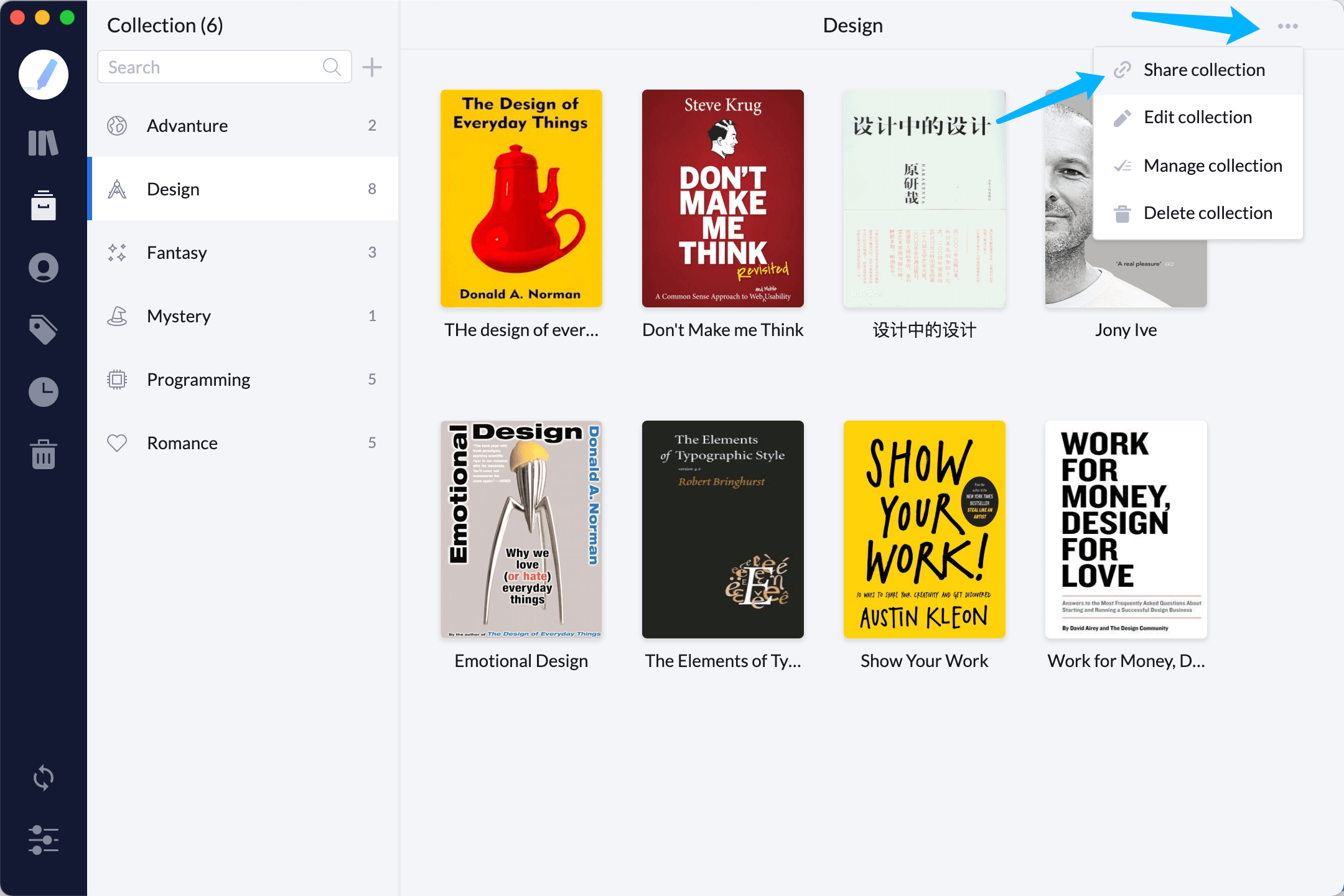Open Don't Make Me Think cover
This screenshot has height=896, width=1344.
point(722,198)
